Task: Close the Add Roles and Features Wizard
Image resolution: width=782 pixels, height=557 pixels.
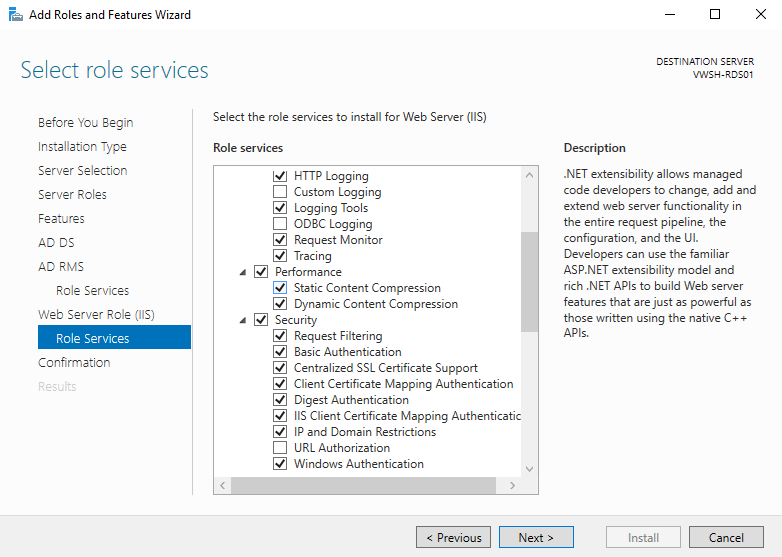Action: tap(760, 14)
